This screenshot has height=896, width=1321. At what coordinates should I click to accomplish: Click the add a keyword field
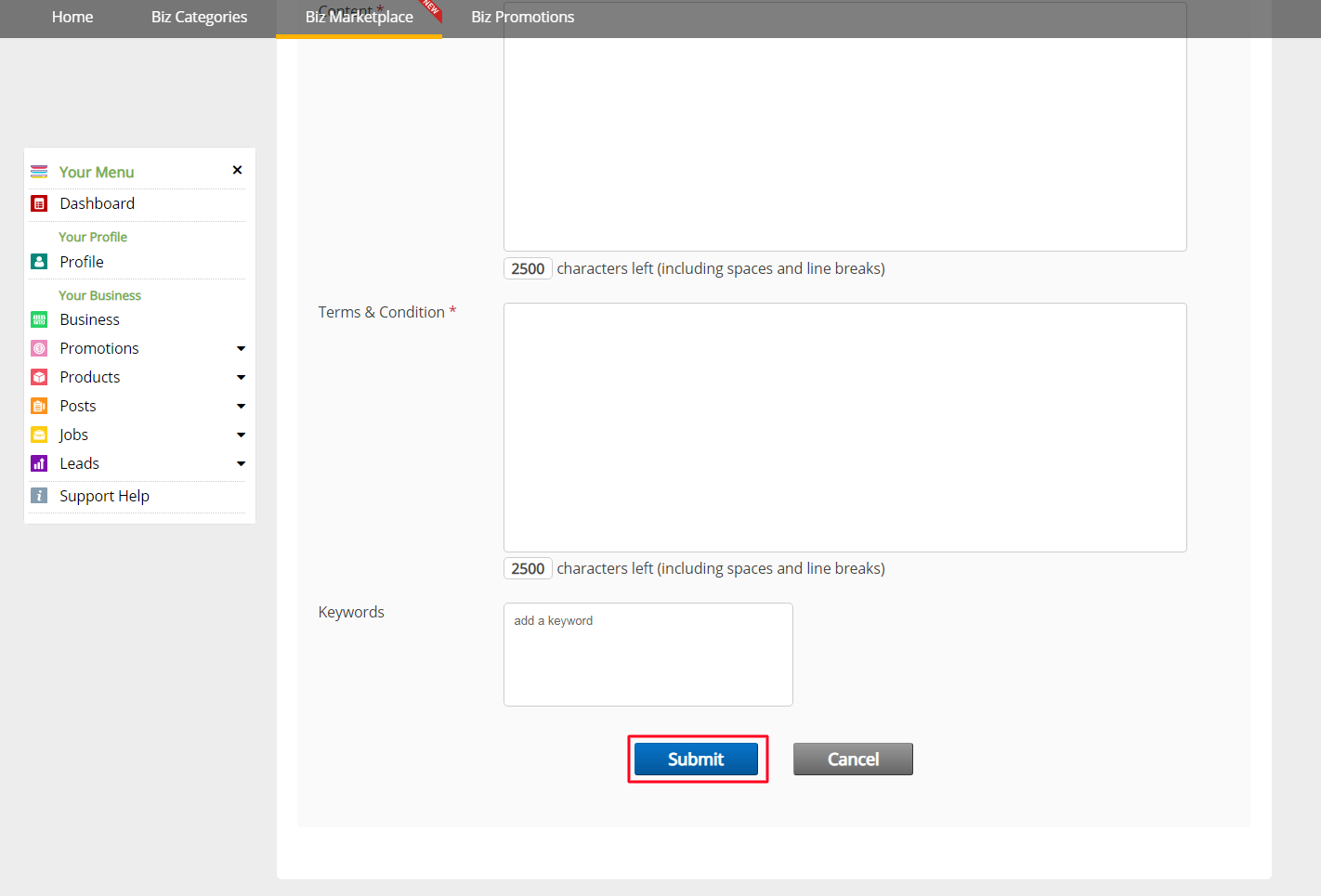(x=647, y=654)
